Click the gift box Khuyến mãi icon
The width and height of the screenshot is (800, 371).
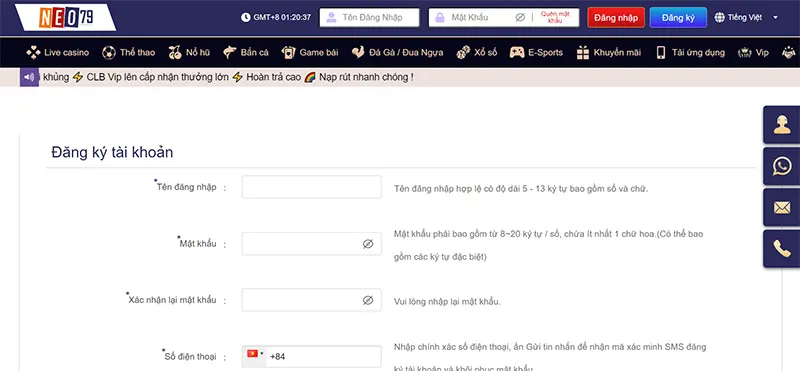point(583,53)
